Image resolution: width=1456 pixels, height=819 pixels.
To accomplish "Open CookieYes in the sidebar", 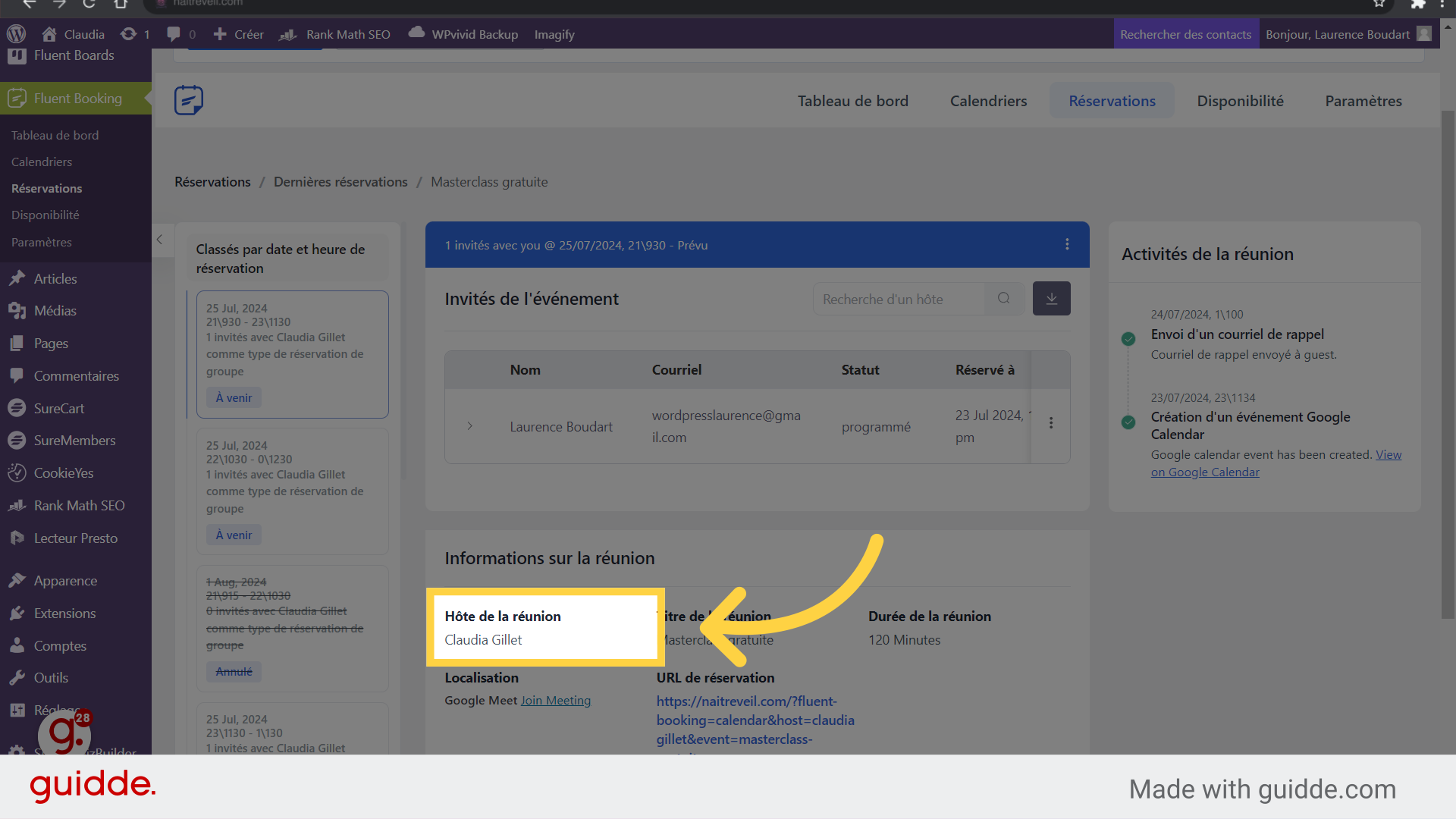I will (x=64, y=473).
